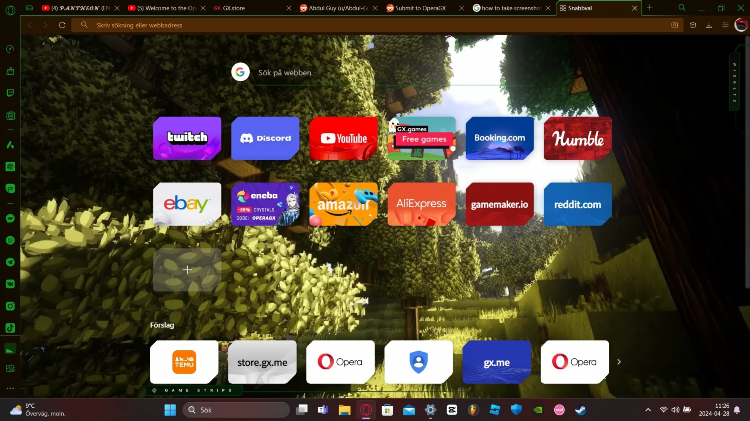
Task: Show hidden system tray icons chevron
Action: pos(648,410)
